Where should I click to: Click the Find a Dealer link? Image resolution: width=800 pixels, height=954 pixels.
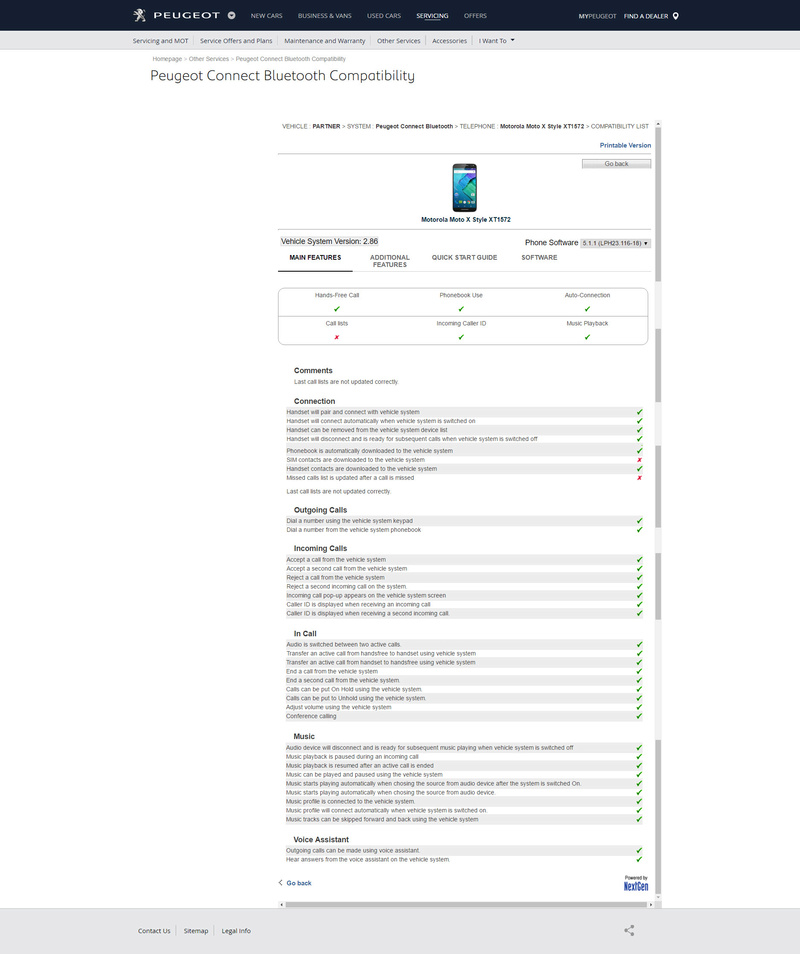(646, 16)
